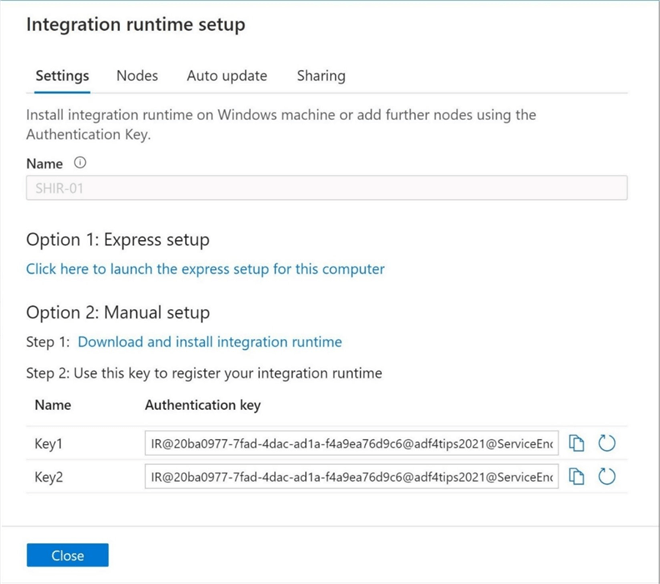Screen dimensions: 660x584
Task: Click the Authentication key column header
Action: 203,405
